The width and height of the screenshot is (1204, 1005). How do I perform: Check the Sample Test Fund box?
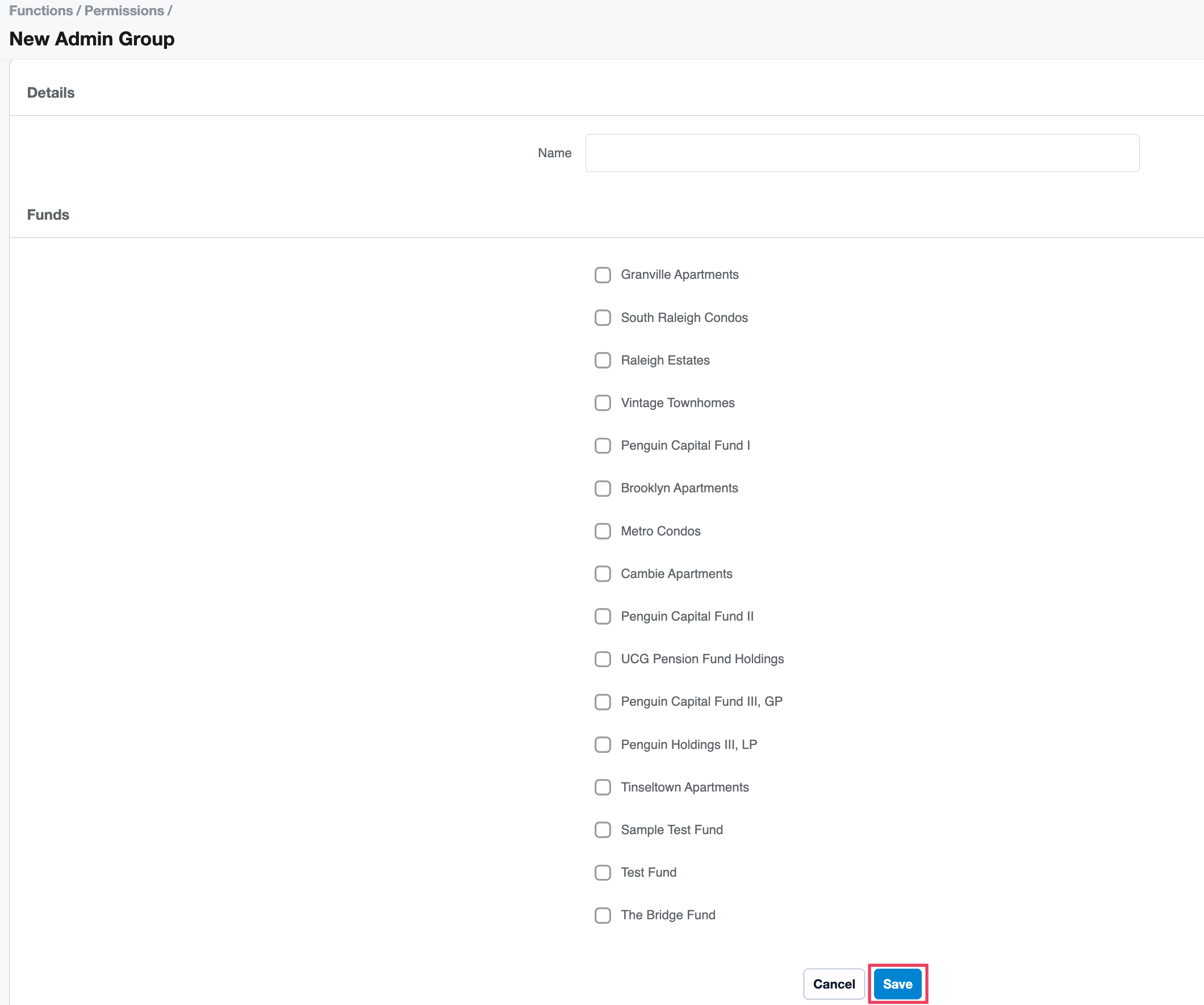pos(602,830)
